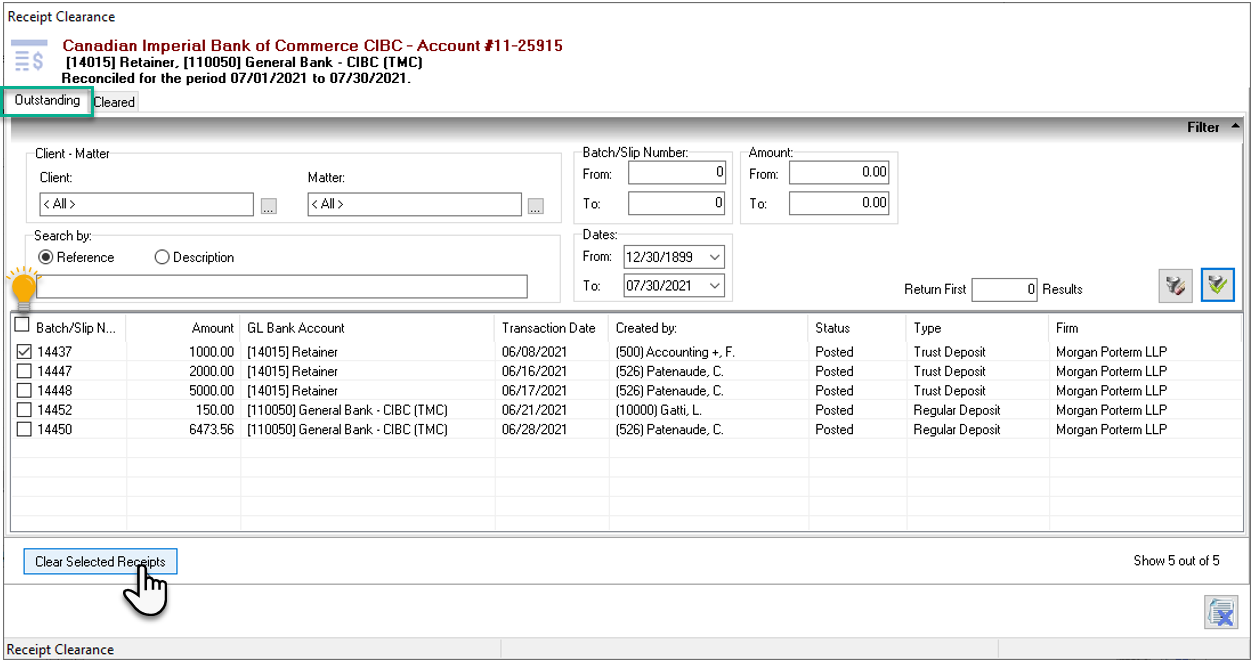Viewport: 1253px width, 662px height.
Task: Toggle the select-all checkbox in the header
Action: (22, 325)
